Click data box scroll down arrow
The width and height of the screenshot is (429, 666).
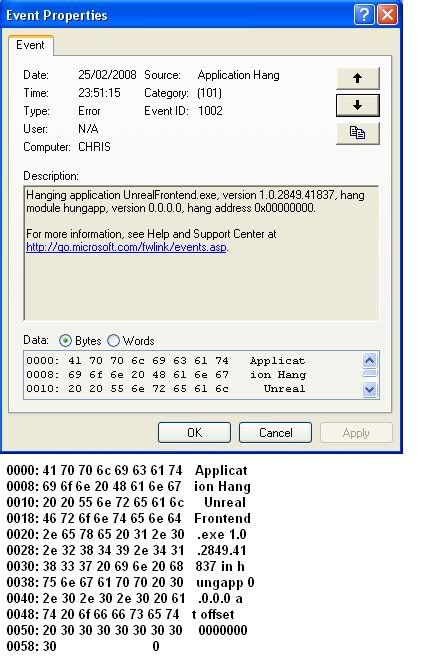coord(370,389)
